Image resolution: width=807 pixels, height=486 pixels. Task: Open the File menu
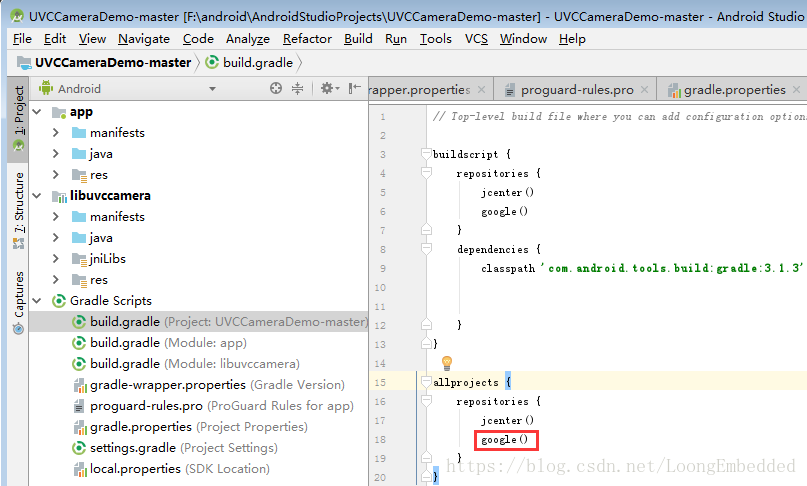pyautogui.click(x=22, y=39)
